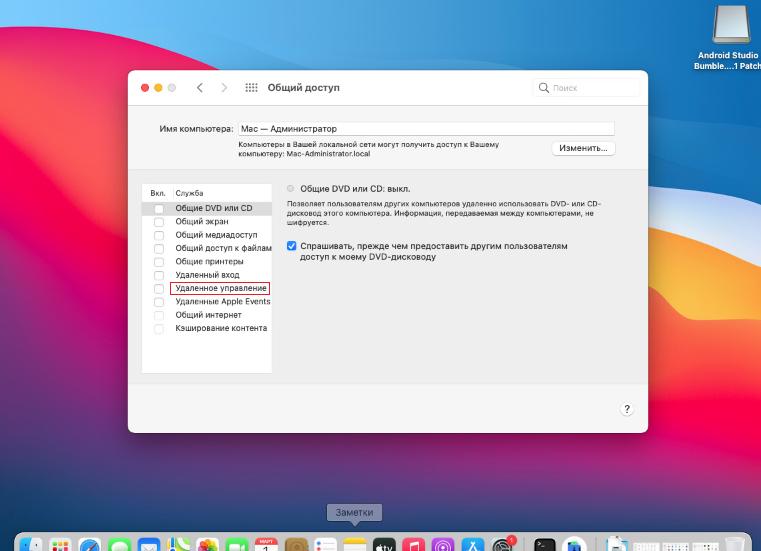Uncheck the Спрашивать before DVD access checkbox
This screenshot has height=551, width=761.
292,245
